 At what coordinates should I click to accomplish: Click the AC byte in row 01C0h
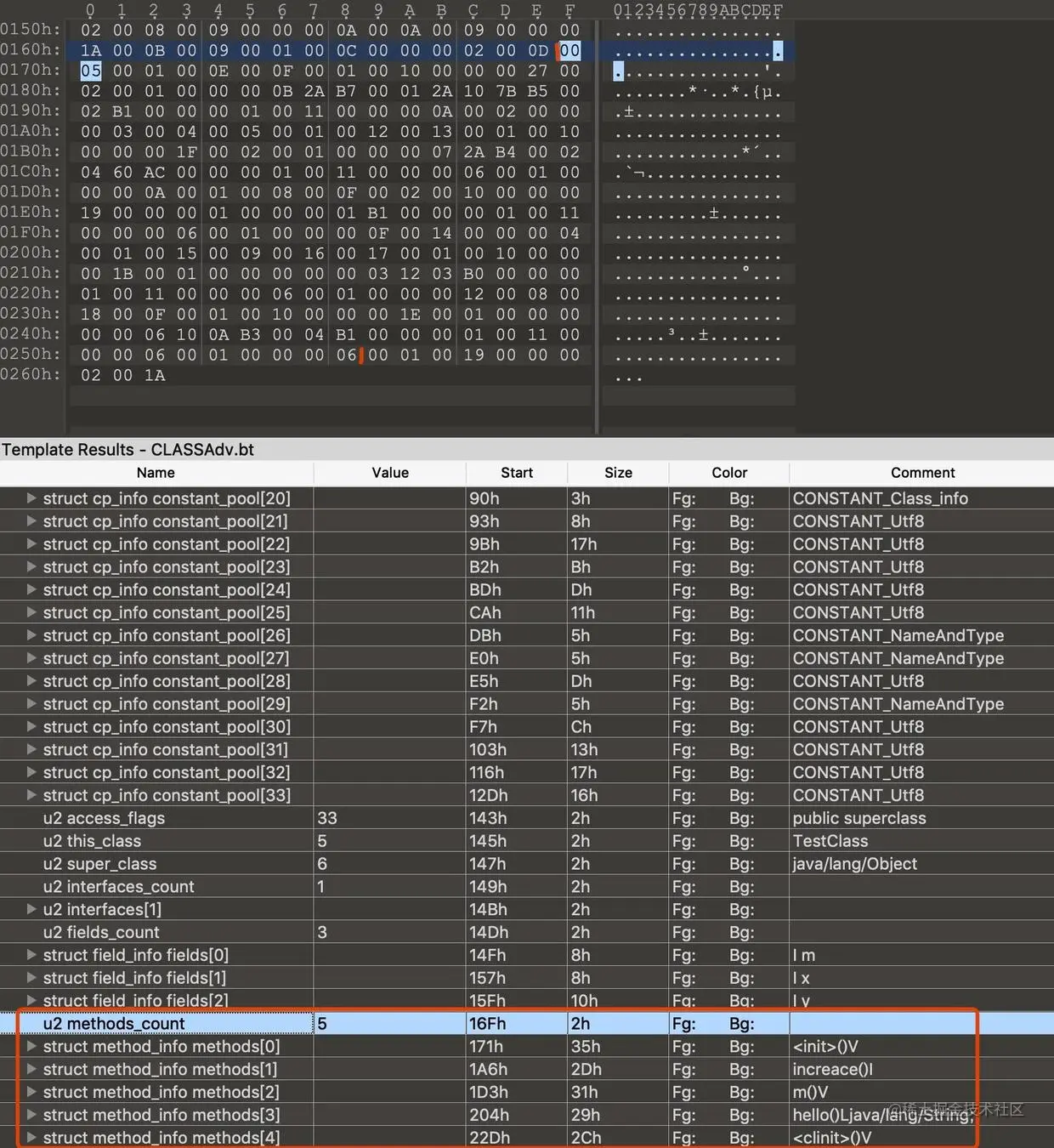pyautogui.click(x=155, y=172)
